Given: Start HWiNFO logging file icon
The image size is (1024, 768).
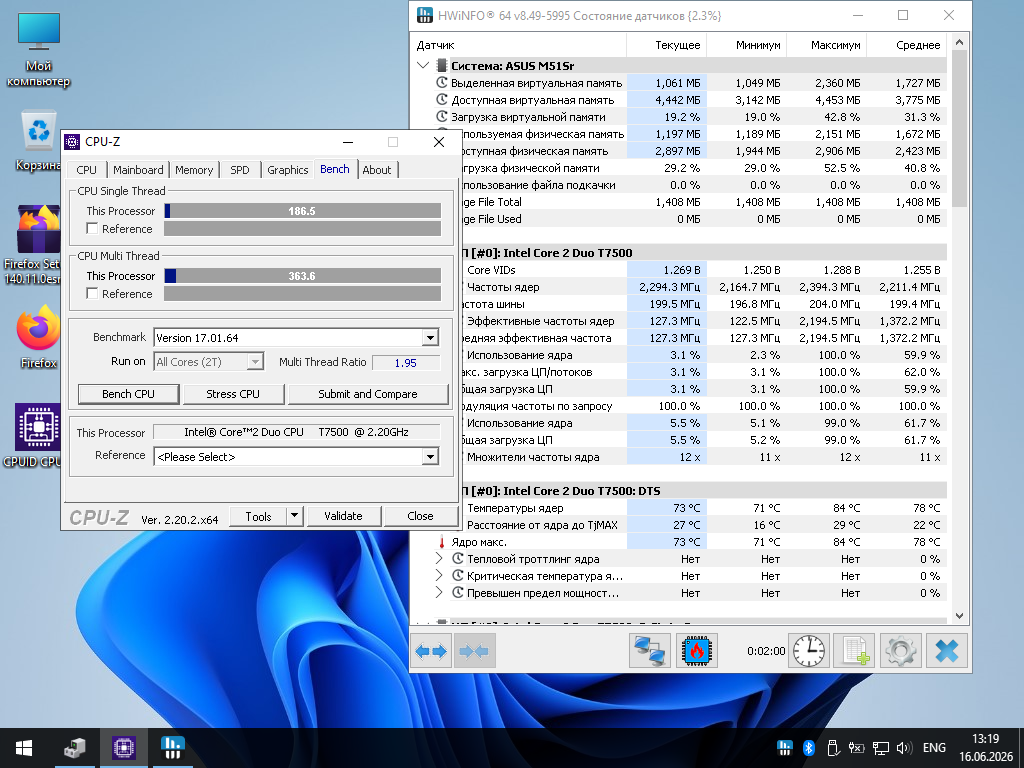Looking at the screenshot, I should (855, 650).
